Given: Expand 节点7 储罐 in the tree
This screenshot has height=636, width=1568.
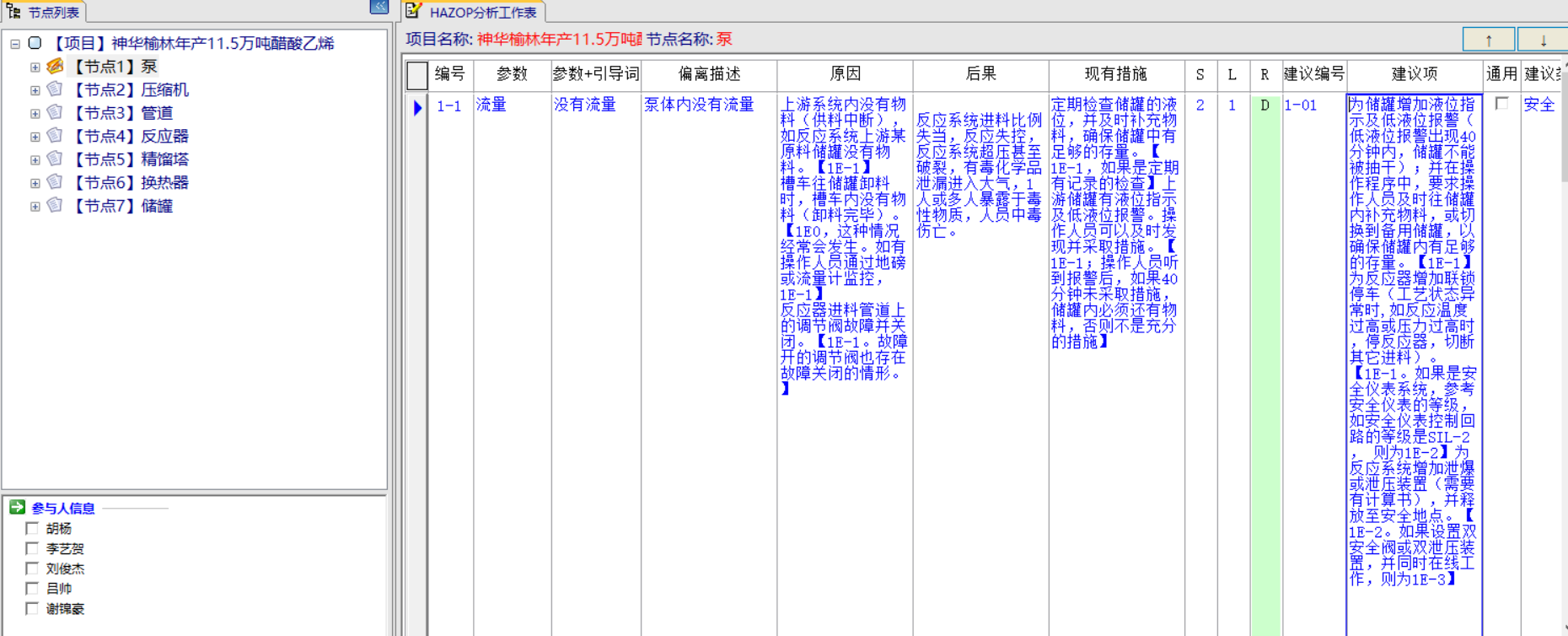Looking at the screenshot, I should [35, 207].
